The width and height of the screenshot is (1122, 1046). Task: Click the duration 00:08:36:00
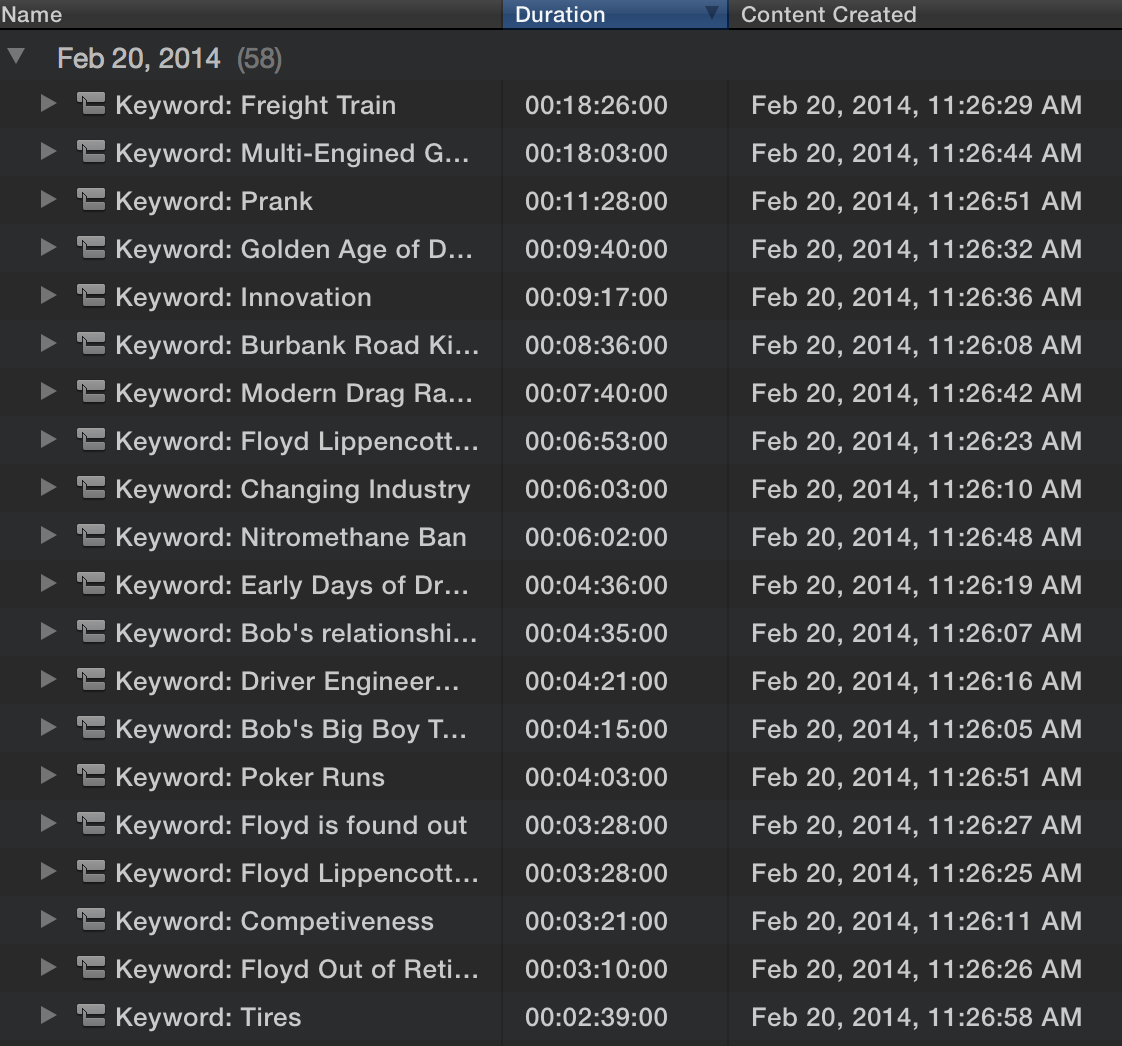click(x=596, y=345)
